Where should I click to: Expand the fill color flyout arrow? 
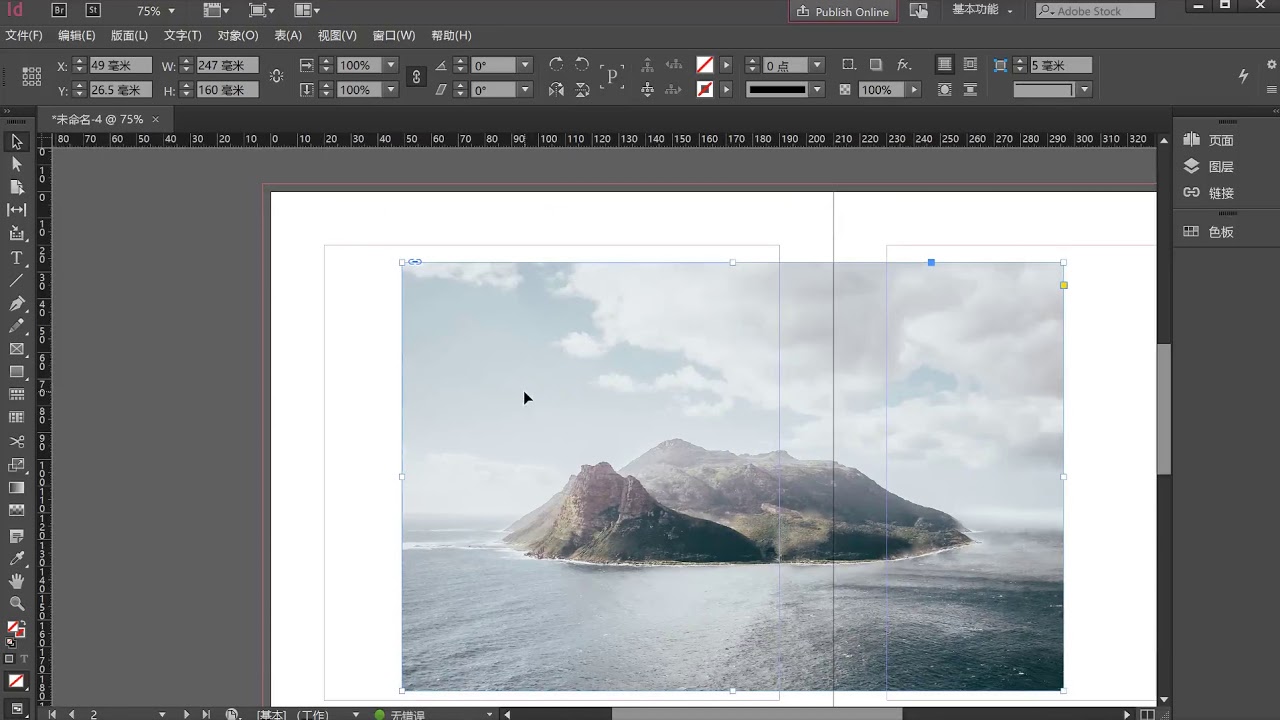pyautogui.click(x=726, y=65)
